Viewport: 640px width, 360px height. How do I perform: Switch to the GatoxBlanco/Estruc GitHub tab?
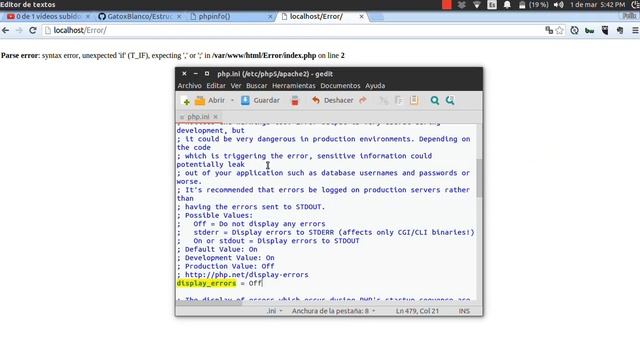tap(139, 17)
